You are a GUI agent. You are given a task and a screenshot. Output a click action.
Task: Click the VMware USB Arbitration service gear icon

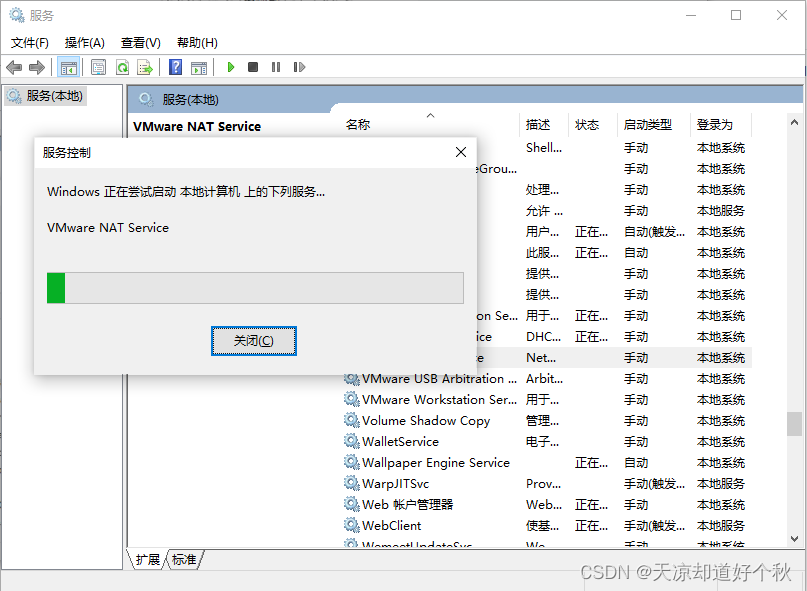(352, 379)
